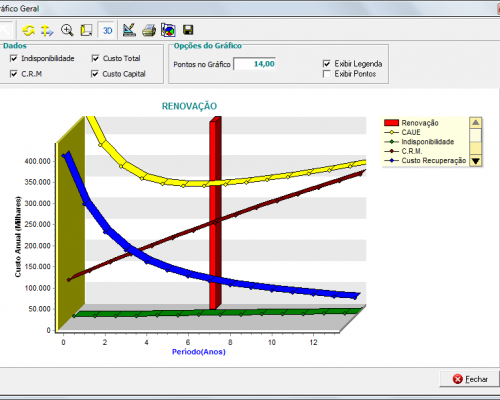
Task: Uncheck the Custo Capital checkbox
Action: tap(95, 74)
